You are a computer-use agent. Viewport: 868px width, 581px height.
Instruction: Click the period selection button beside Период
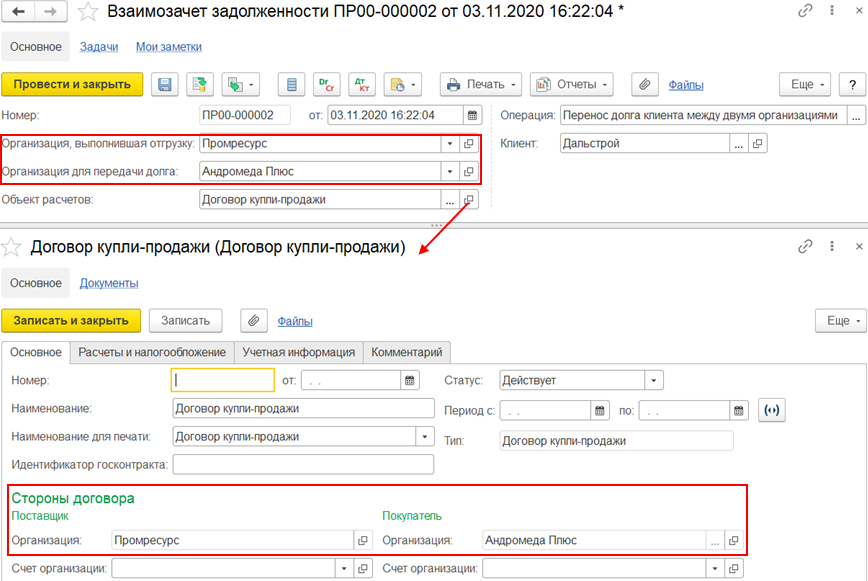point(772,410)
